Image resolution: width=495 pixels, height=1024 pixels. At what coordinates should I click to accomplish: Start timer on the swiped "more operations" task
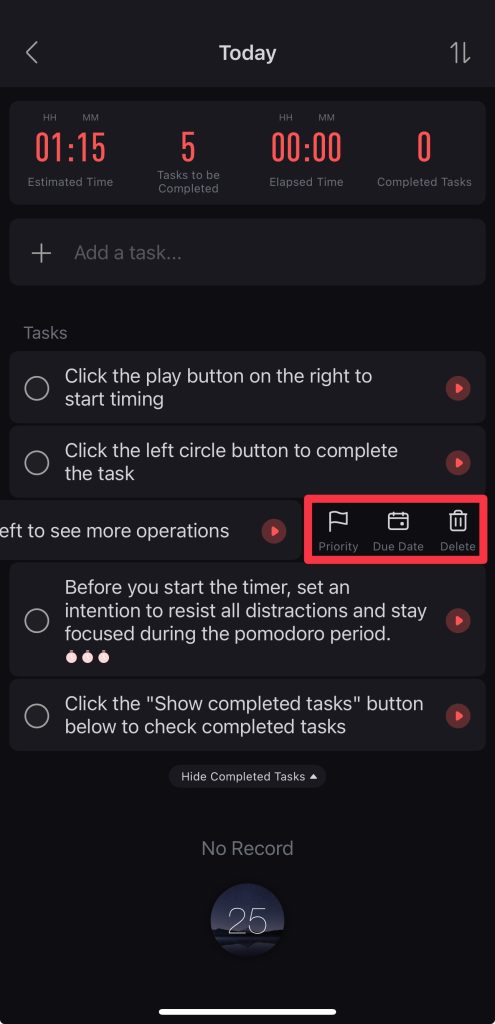(274, 531)
